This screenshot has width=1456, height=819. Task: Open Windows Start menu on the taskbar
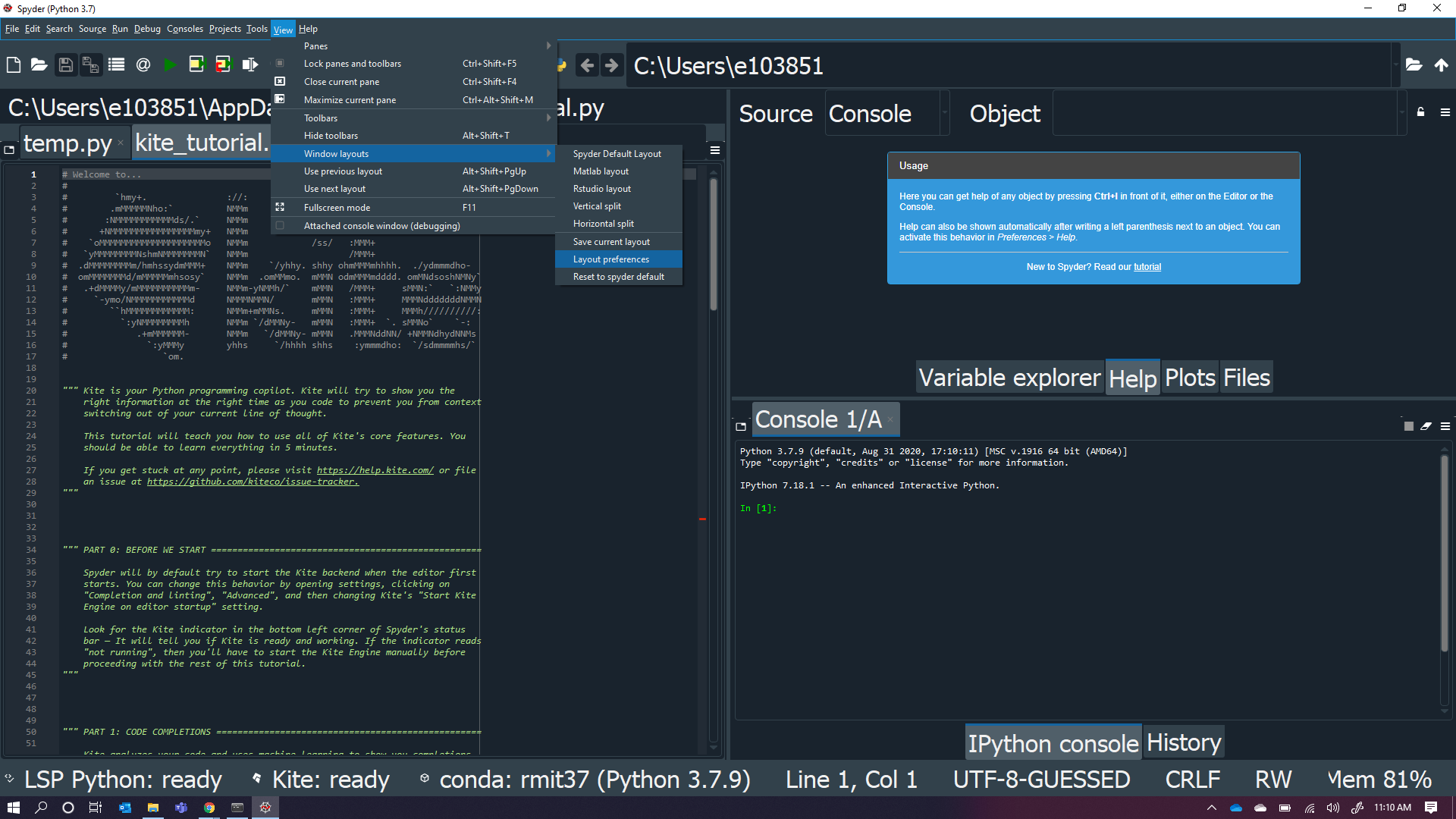tap(14, 808)
